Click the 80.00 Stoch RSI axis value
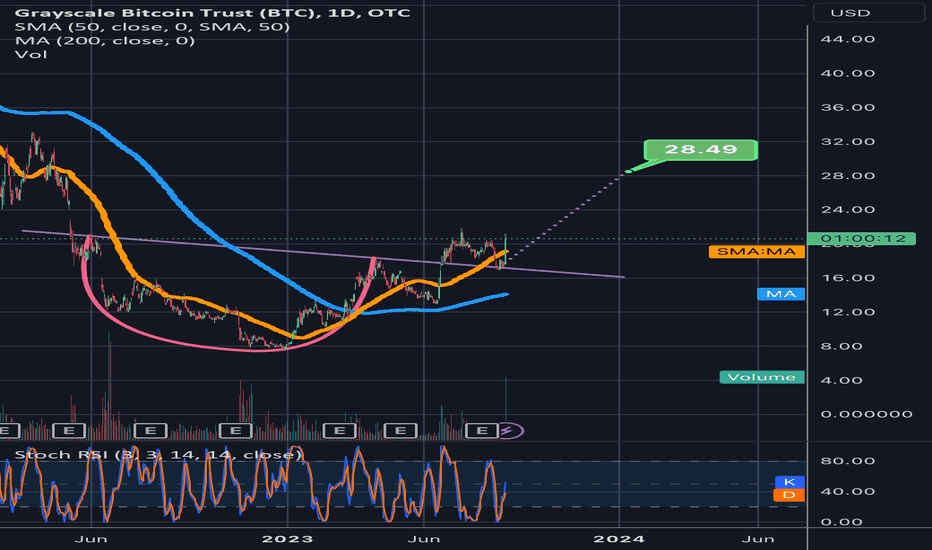 (x=848, y=461)
